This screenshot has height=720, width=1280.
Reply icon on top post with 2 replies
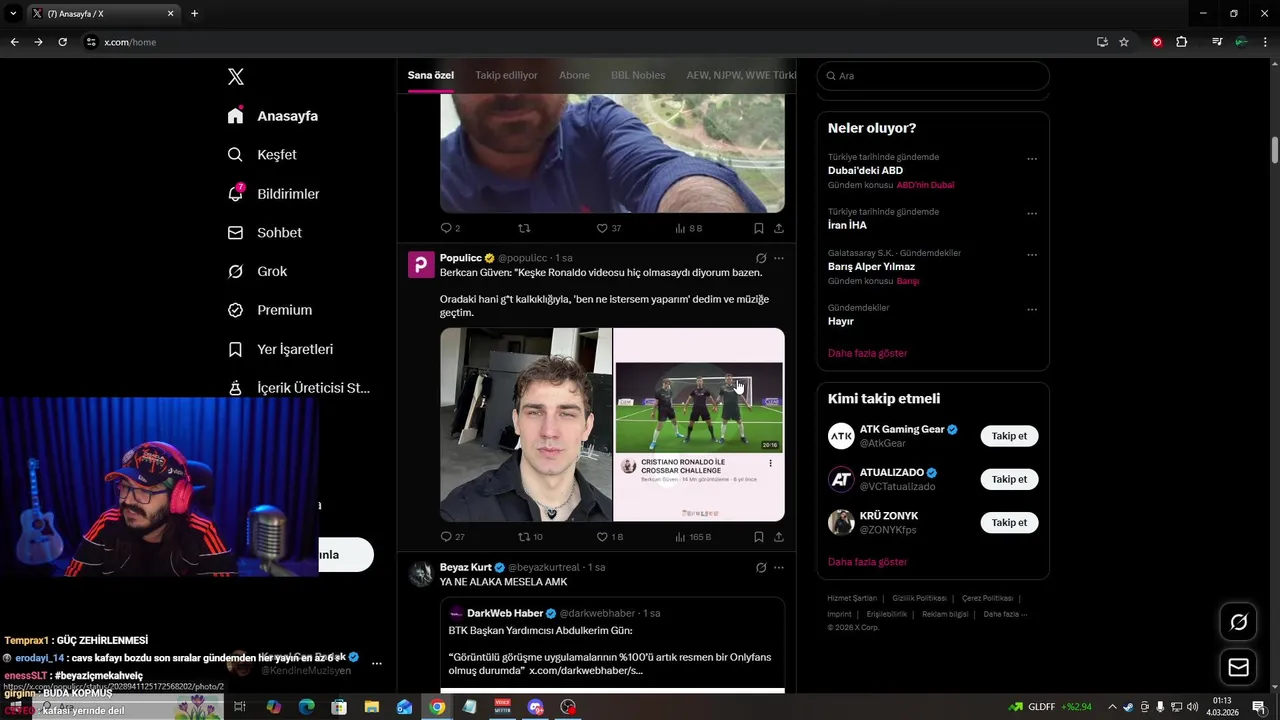[446, 228]
